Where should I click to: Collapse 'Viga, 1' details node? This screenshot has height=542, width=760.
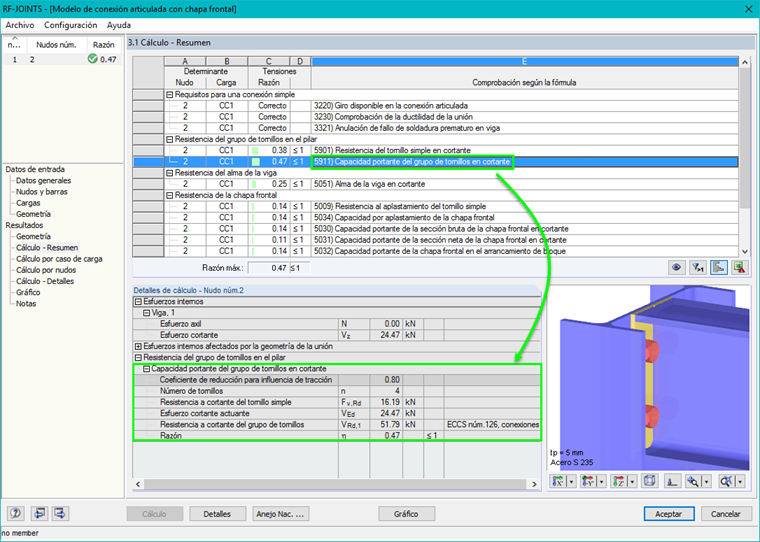click(146, 313)
